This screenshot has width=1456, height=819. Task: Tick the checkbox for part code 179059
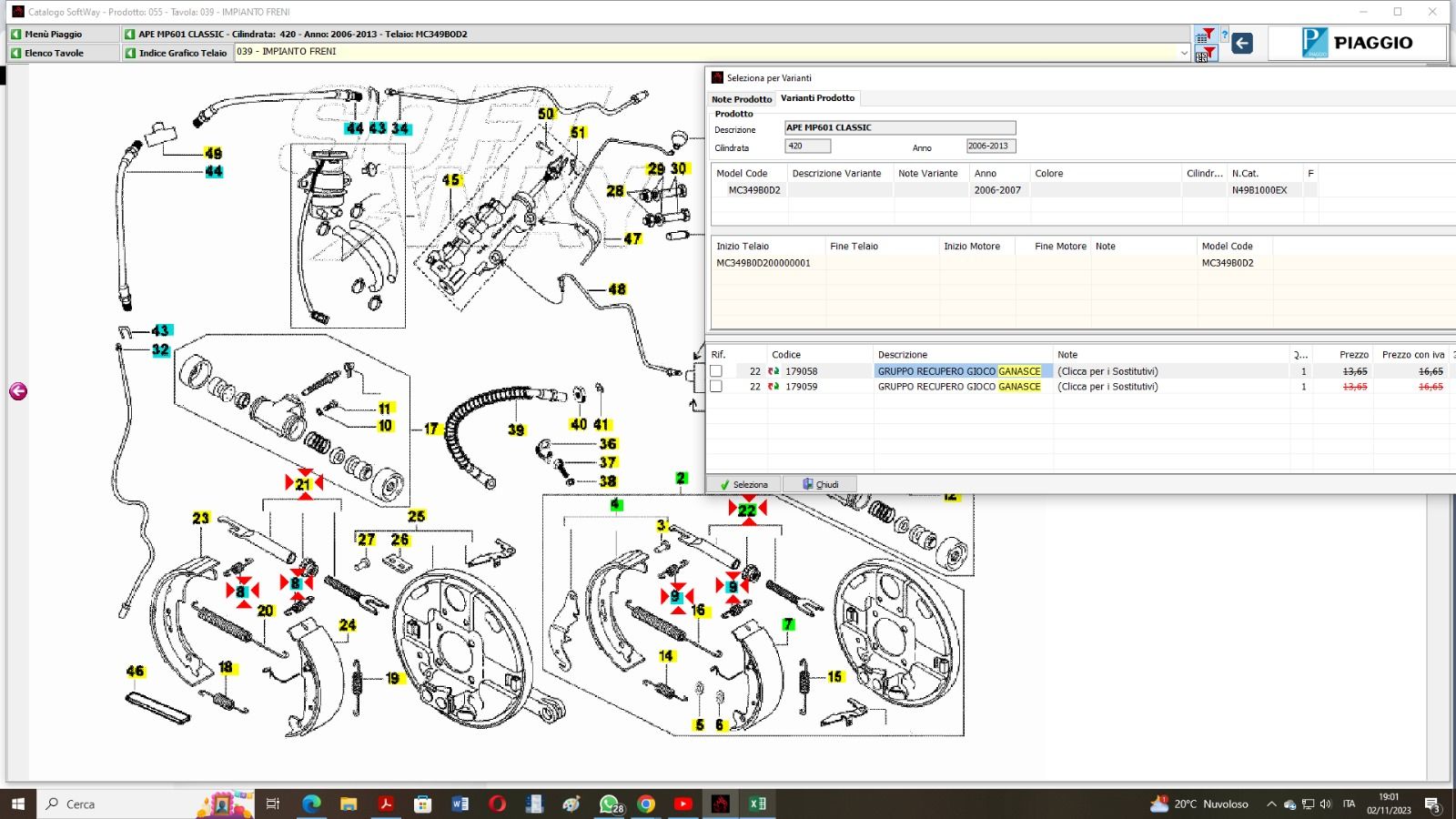point(716,387)
